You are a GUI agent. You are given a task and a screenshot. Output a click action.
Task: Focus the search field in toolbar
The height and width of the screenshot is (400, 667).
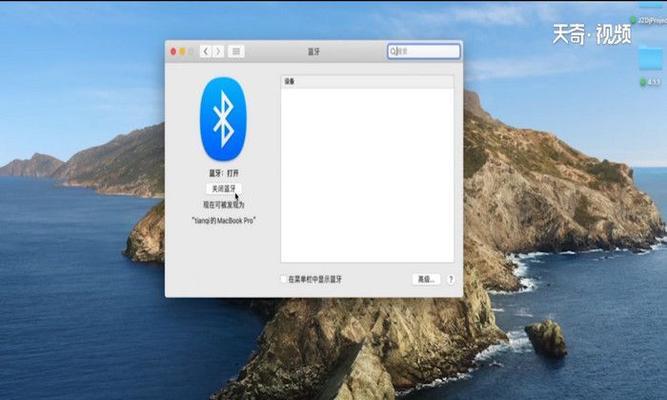click(x=424, y=51)
